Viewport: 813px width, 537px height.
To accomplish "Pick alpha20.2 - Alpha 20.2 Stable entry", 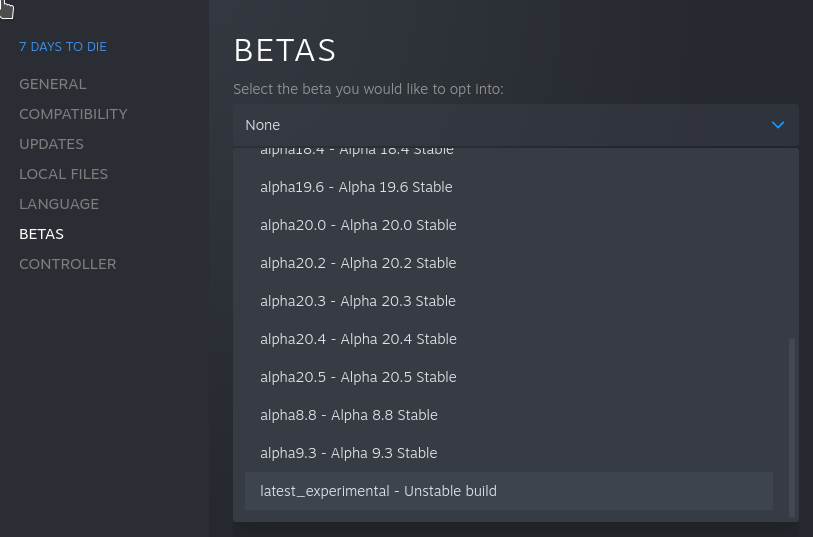I will [358, 263].
